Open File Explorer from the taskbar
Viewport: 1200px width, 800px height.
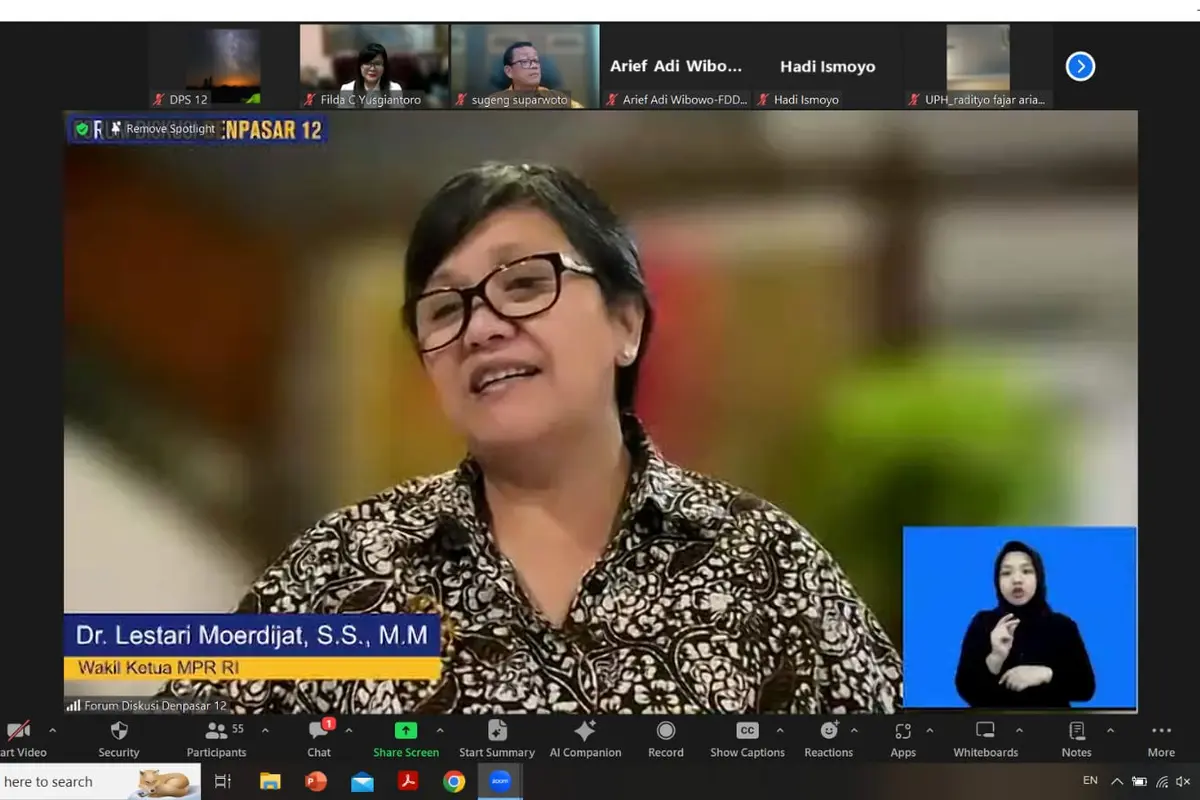[270, 781]
